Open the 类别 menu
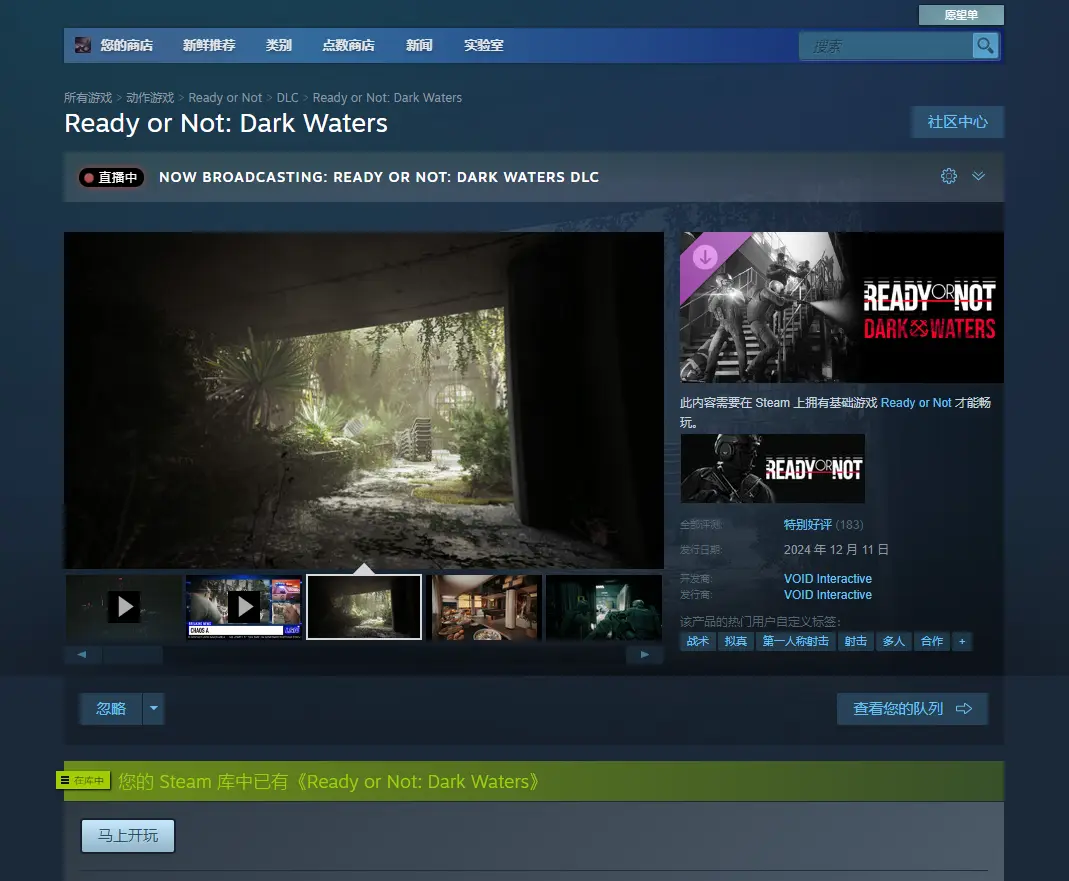 pos(279,45)
